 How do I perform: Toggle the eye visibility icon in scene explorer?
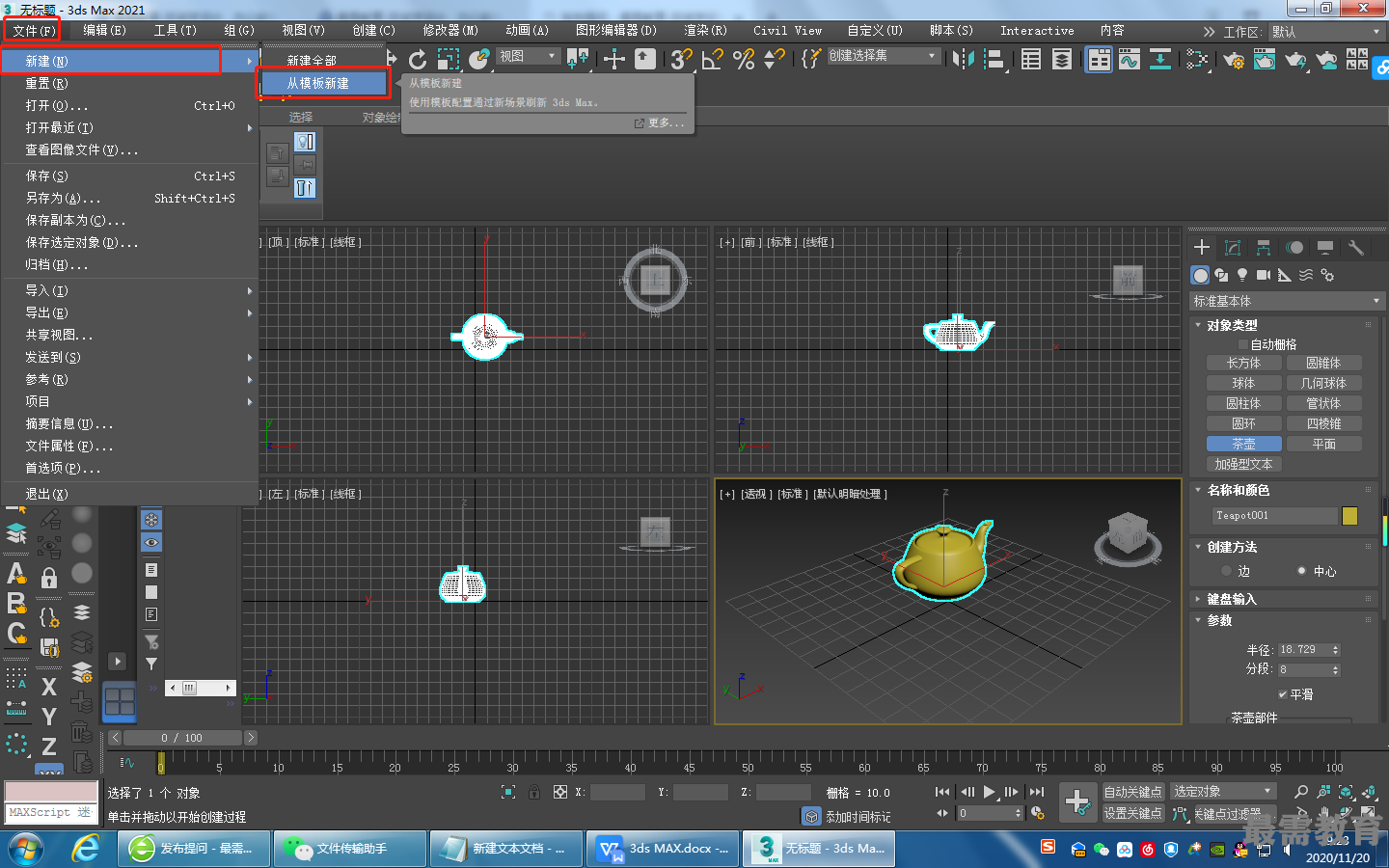(151, 543)
